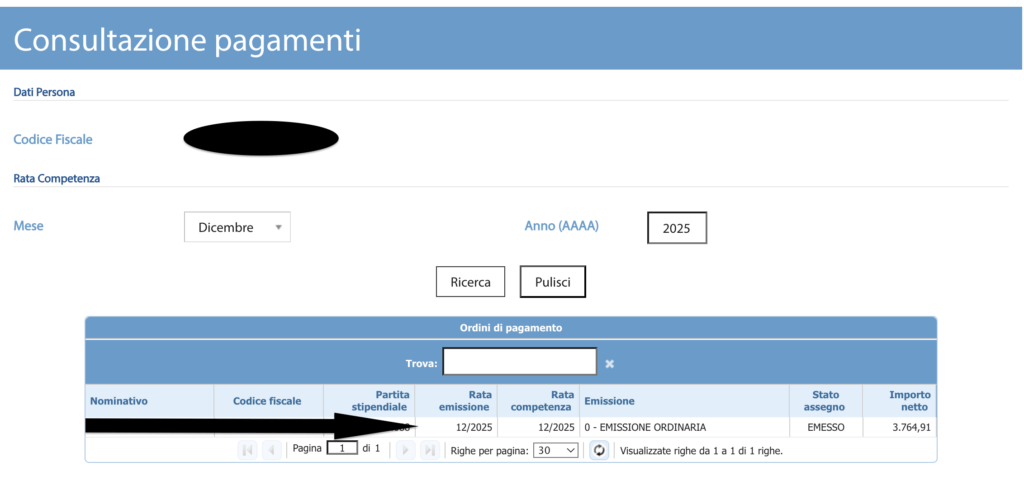Sort by the Stato assegno column header

[824, 400]
